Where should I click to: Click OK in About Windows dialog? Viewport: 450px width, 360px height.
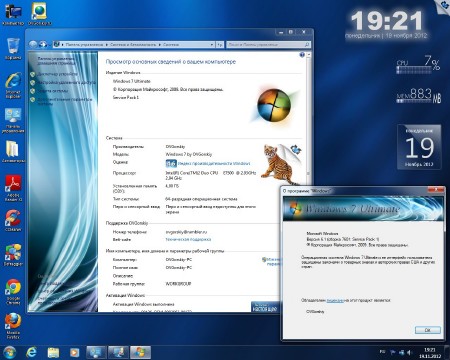tap(428, 330)
